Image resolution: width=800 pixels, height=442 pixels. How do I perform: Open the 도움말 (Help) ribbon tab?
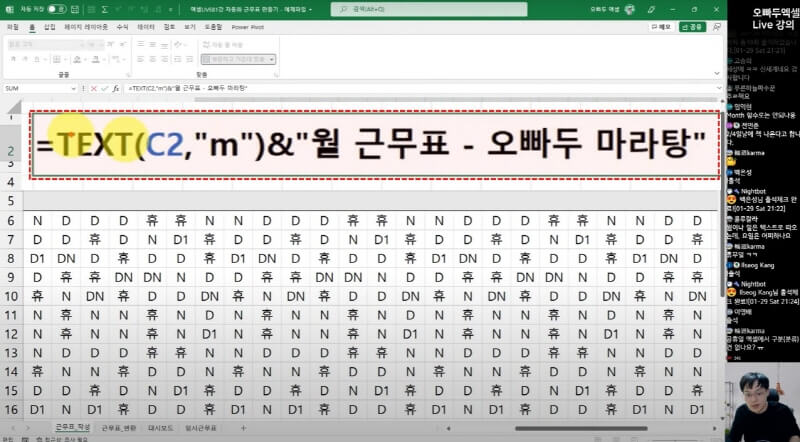[213, 27]
